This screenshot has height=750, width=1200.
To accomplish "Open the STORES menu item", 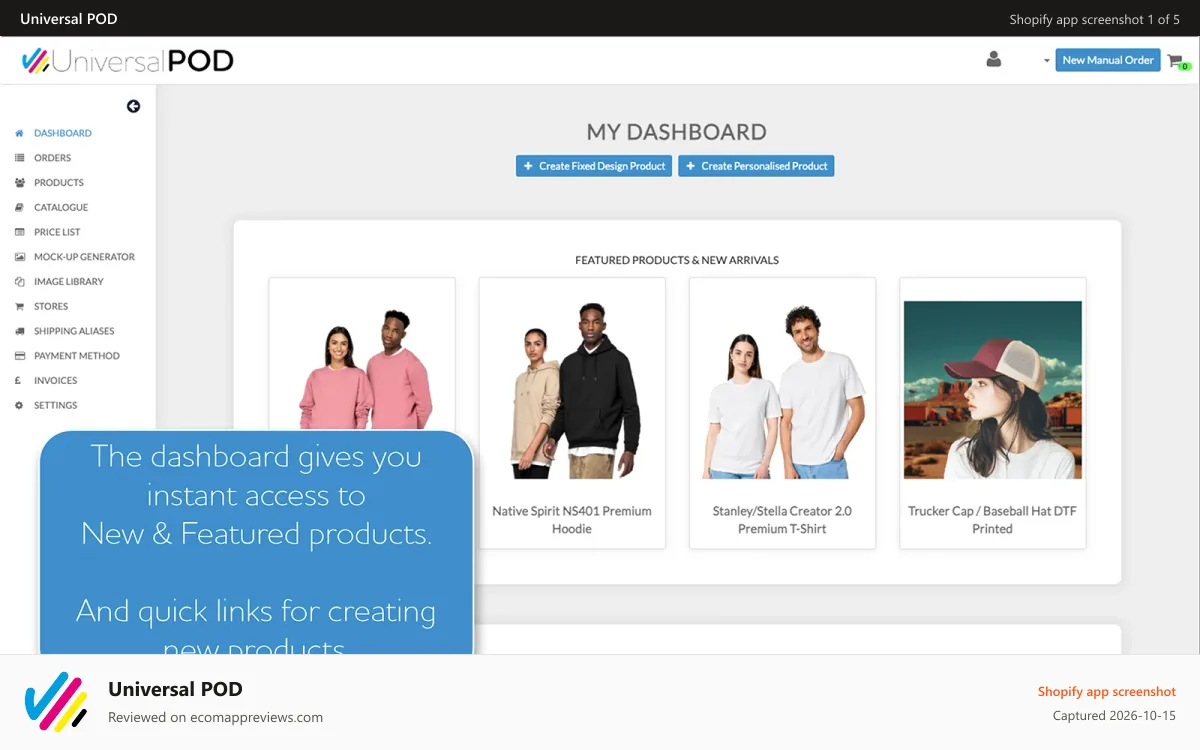I will tap(51, 307).
